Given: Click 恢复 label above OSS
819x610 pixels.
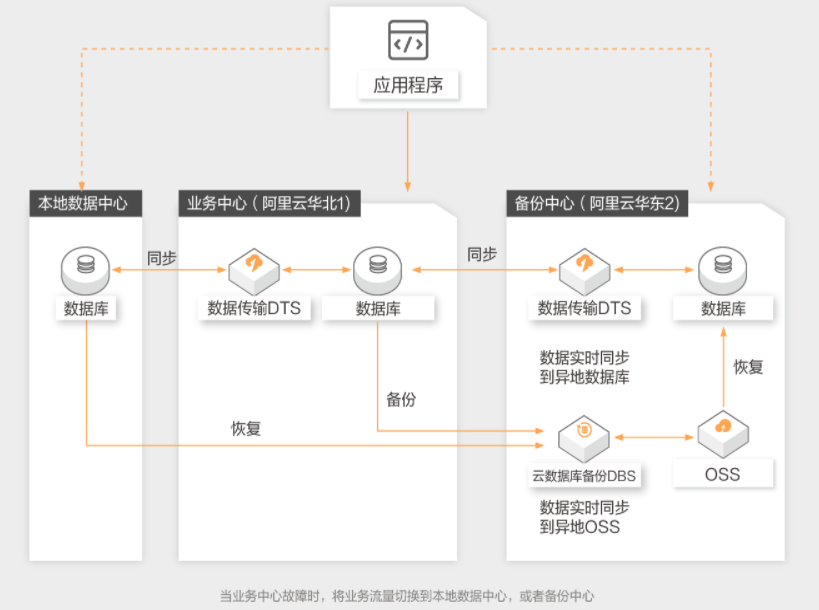Looking at the screenshot, I should pyautogui.click(x=748, y=367).
